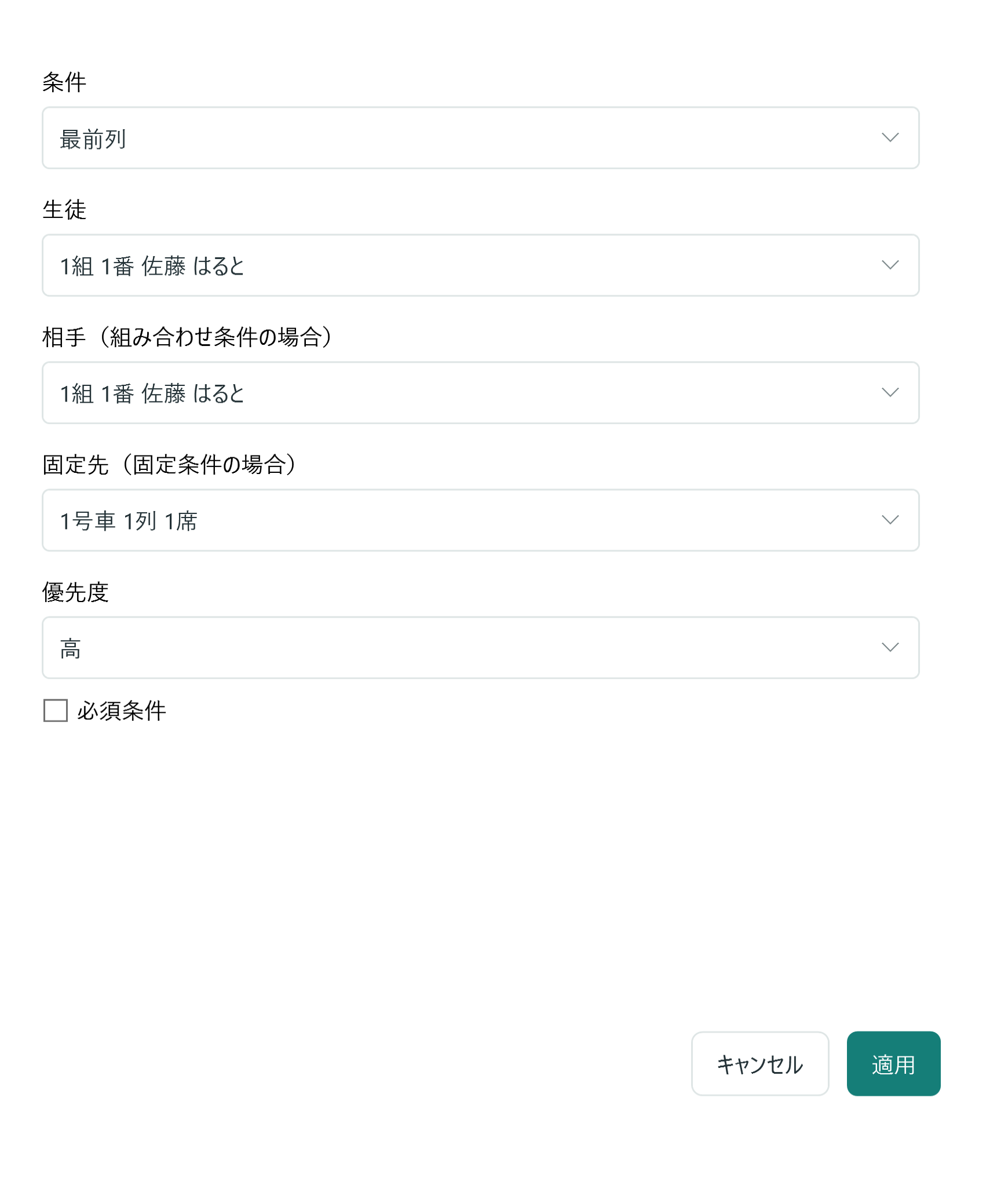The height and width of the screenshot is (1203, 1008).
Task: Open the 相手 select showing 1組 1番
Action: (480, 393)
